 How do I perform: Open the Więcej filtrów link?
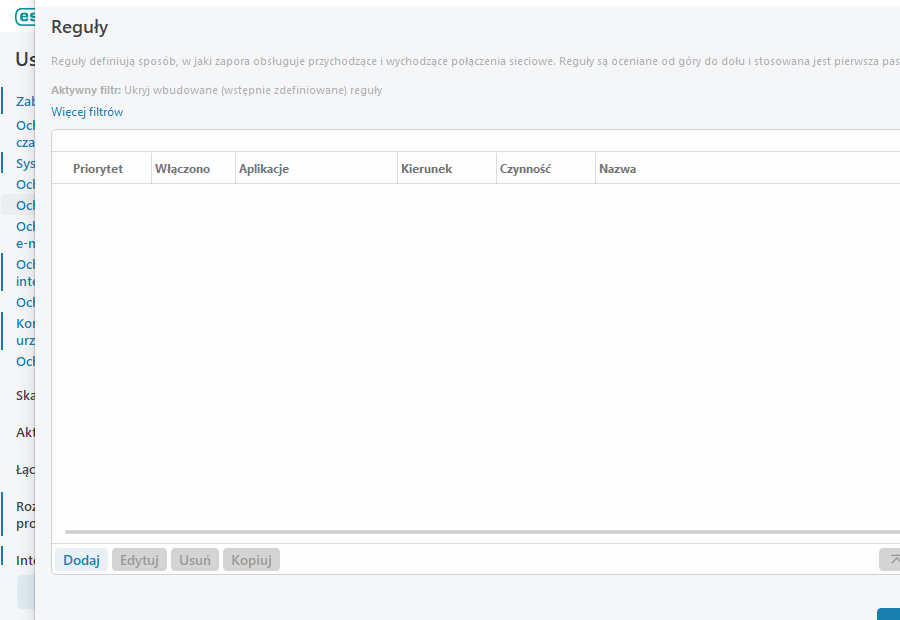pos(87,112)
